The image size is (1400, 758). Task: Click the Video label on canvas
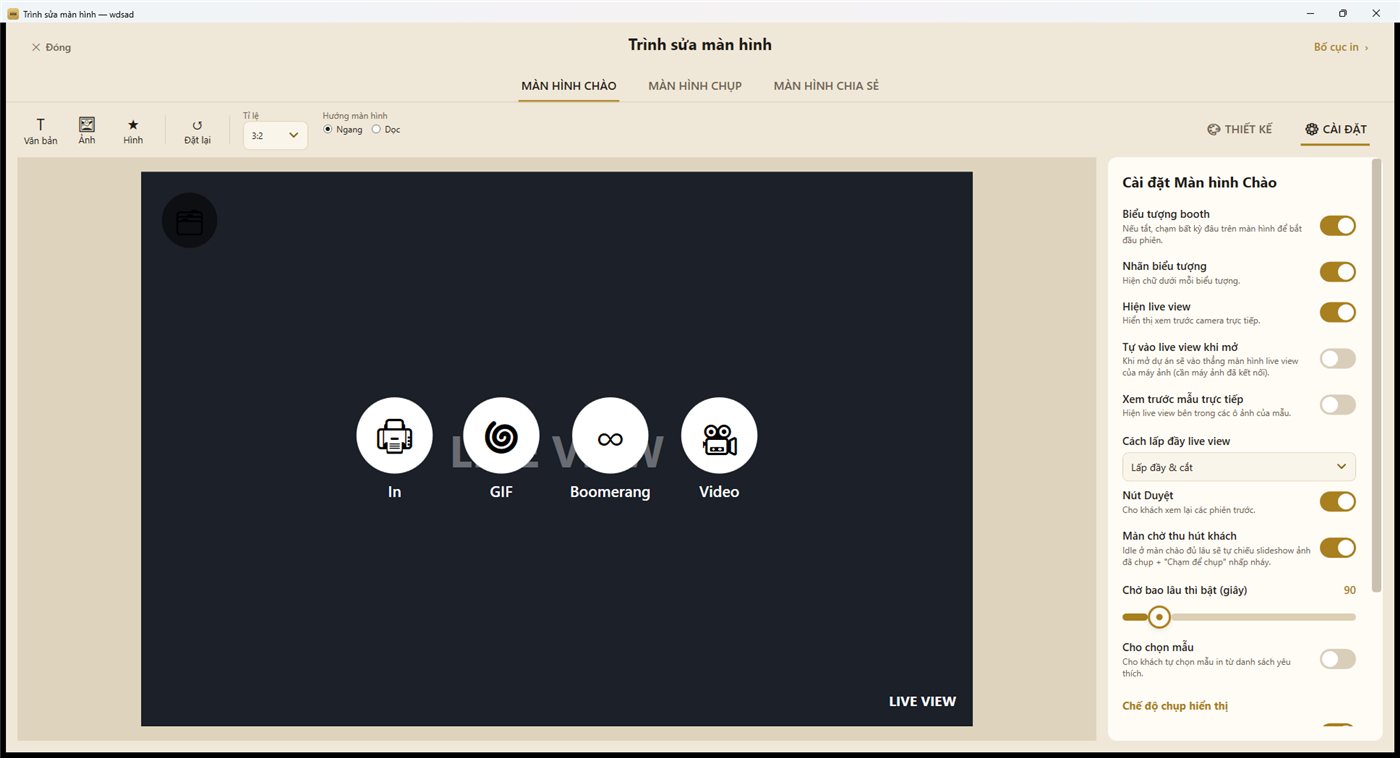tap(719, 492)
